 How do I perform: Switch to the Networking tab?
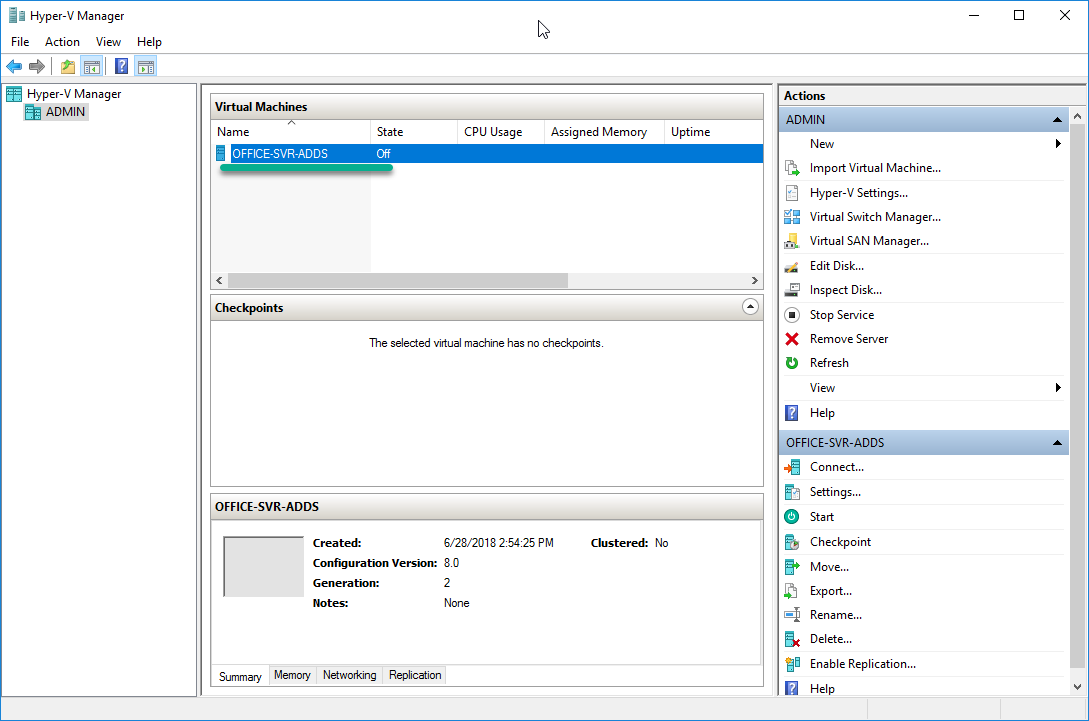tap(349, 675)
